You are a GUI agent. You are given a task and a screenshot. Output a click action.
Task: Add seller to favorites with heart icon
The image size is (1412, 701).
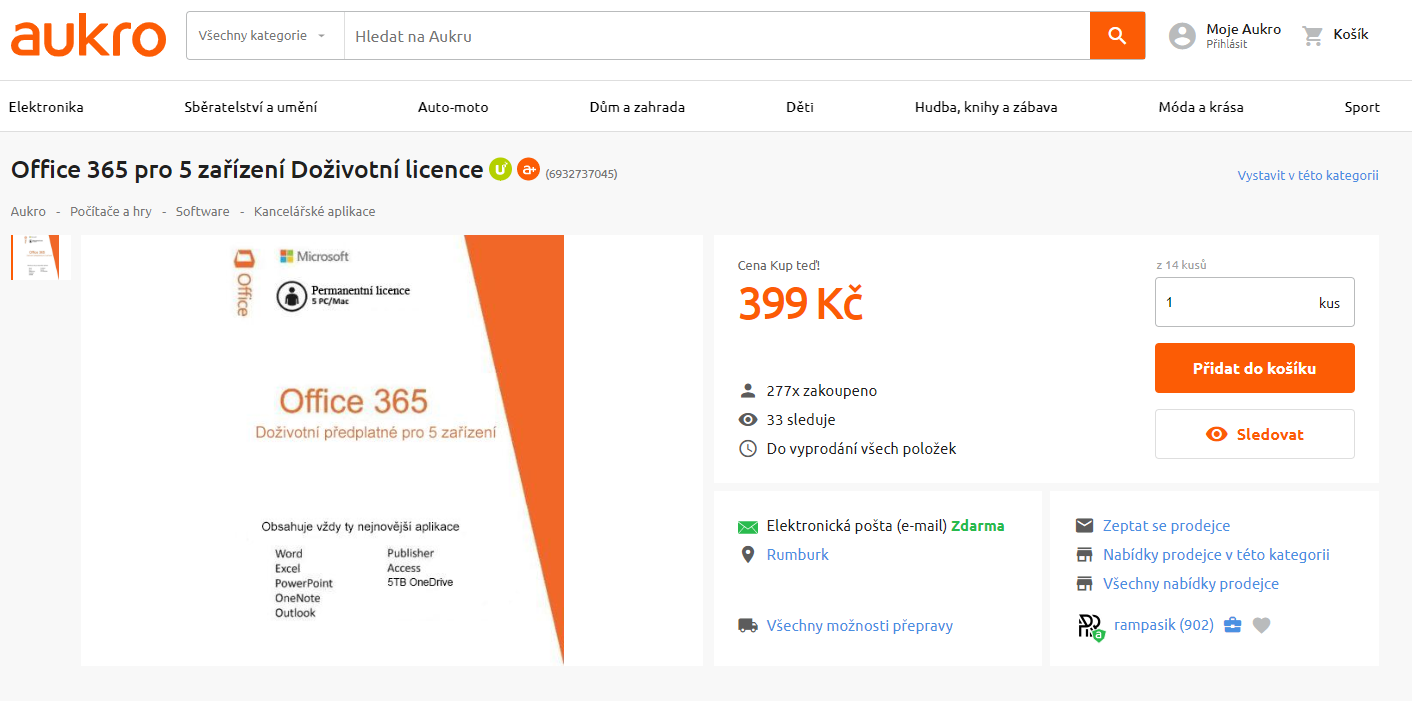click(x=1262, y=626)
